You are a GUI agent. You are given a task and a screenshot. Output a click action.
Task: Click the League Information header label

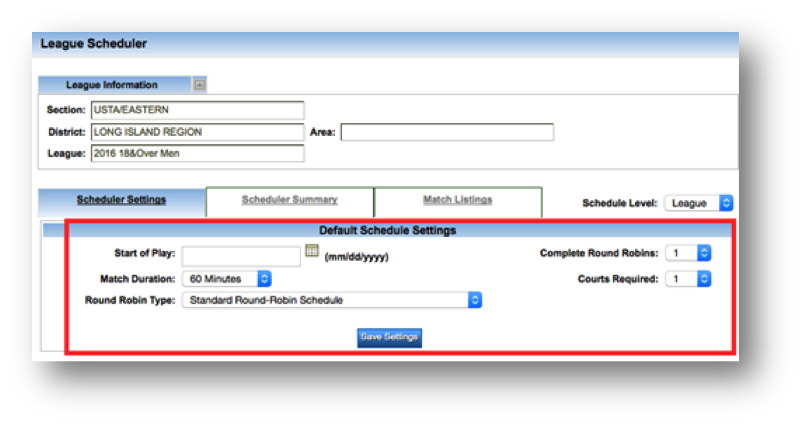[x=112, y=85]
